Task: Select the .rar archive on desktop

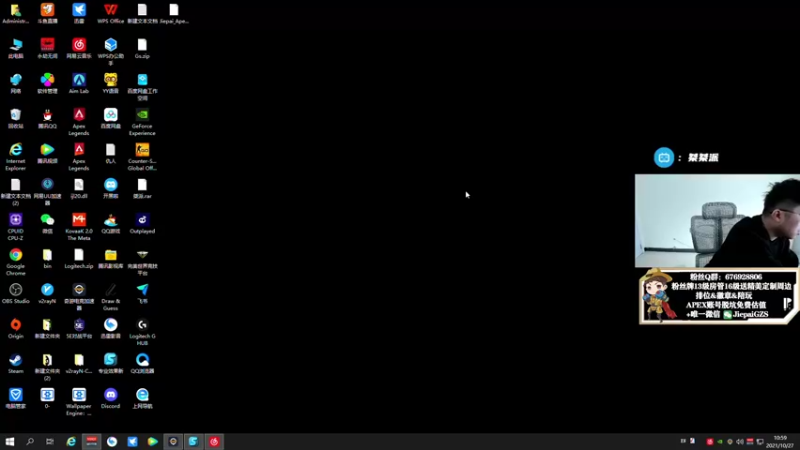Action: (142, 188)
